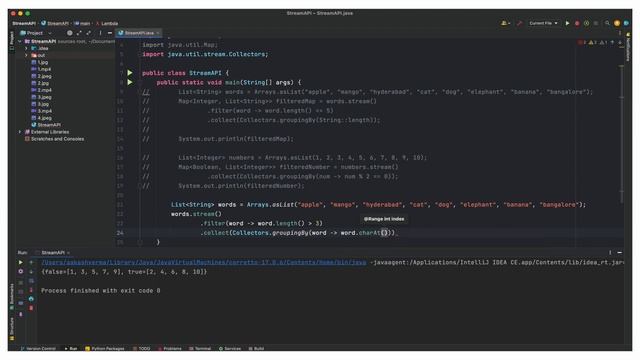Click the second icon in Run panel's left column

click(21, 271)
